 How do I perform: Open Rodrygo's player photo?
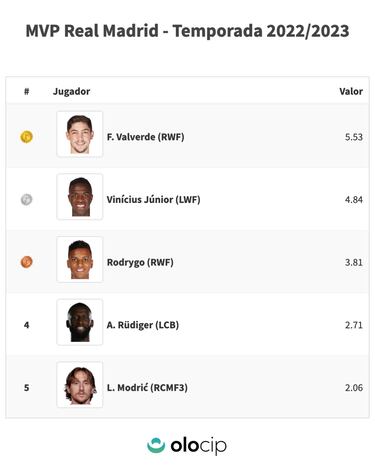coord(80,259)
